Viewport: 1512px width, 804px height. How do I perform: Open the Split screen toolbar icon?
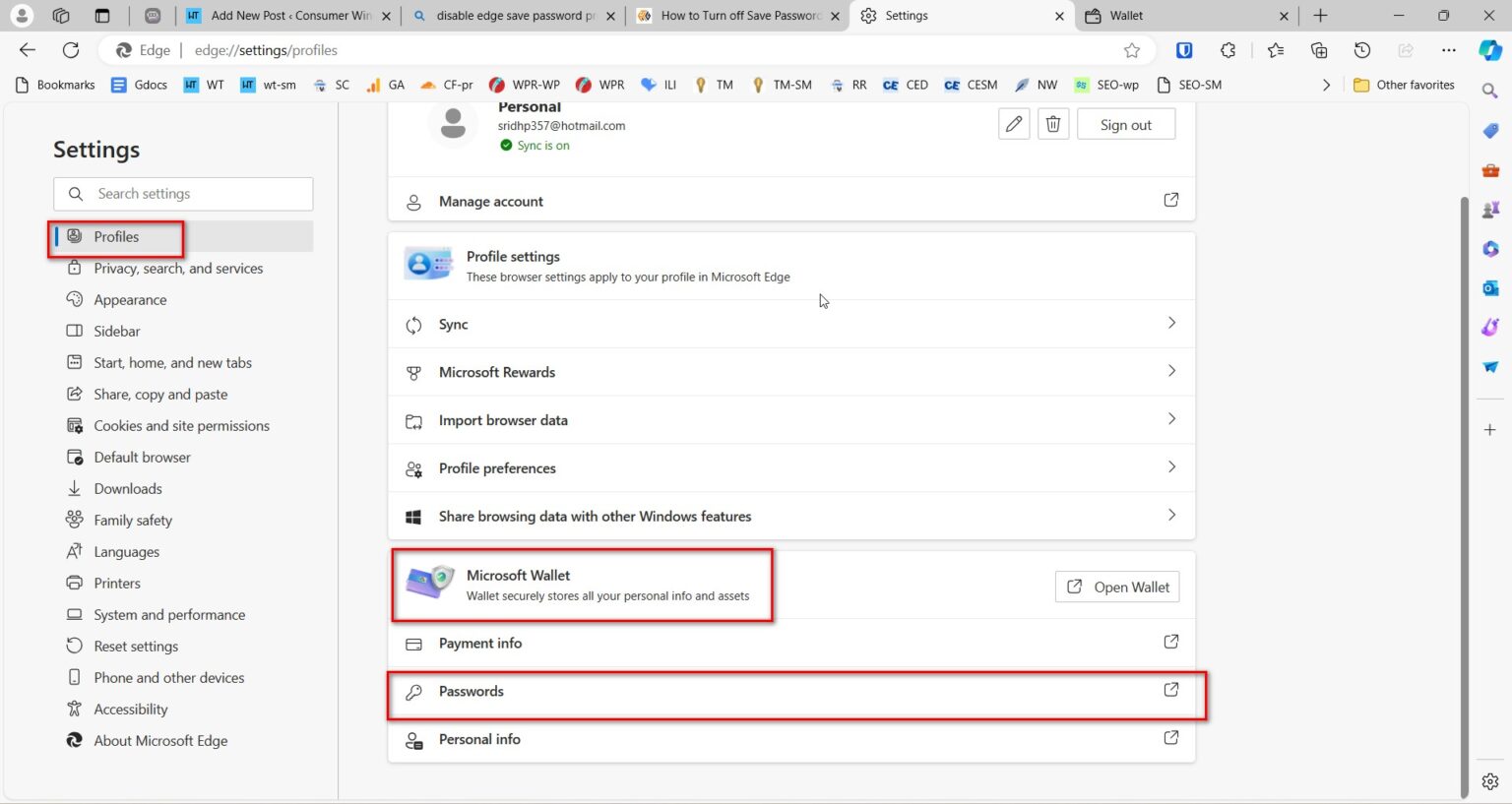1405,50
